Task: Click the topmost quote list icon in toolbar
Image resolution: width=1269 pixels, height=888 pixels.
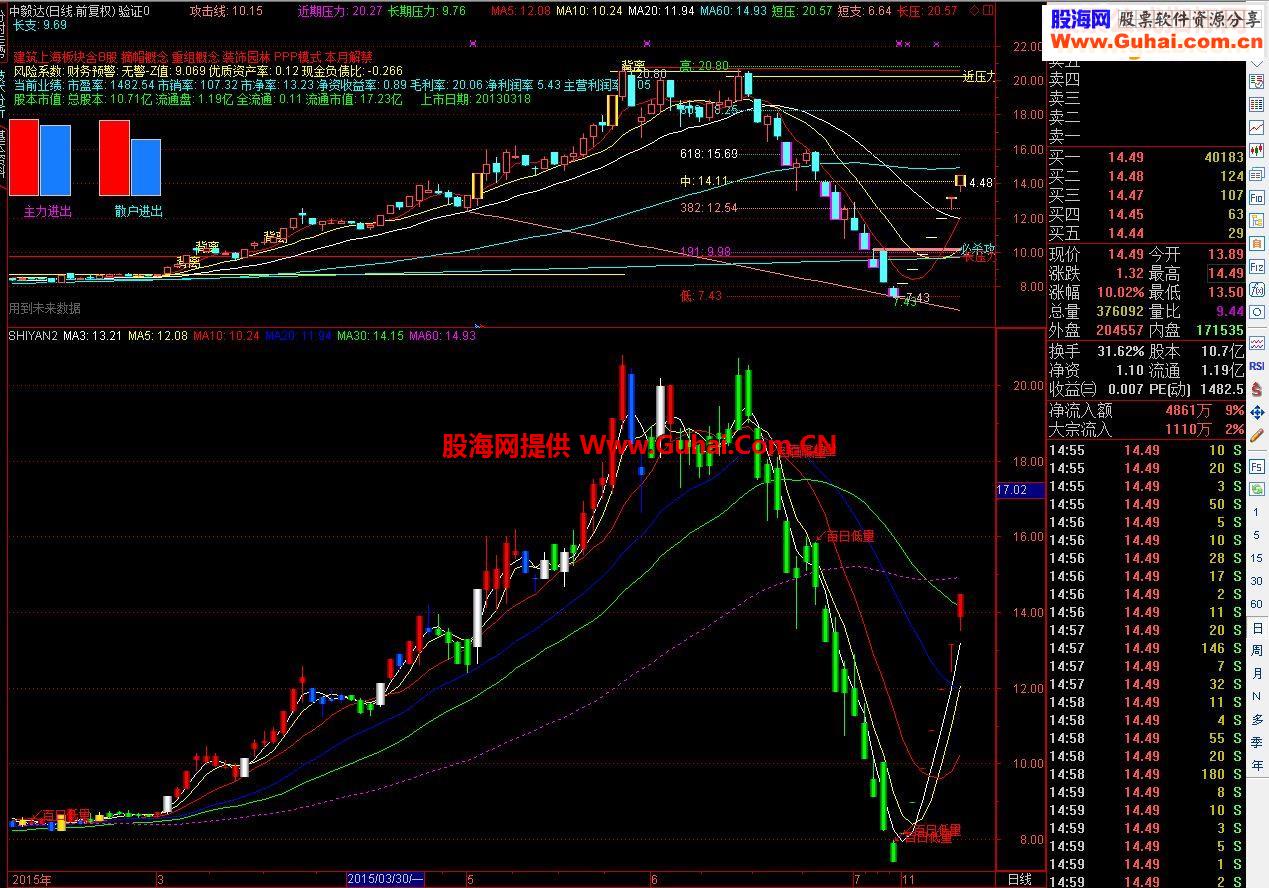Action: (1258, 81)
